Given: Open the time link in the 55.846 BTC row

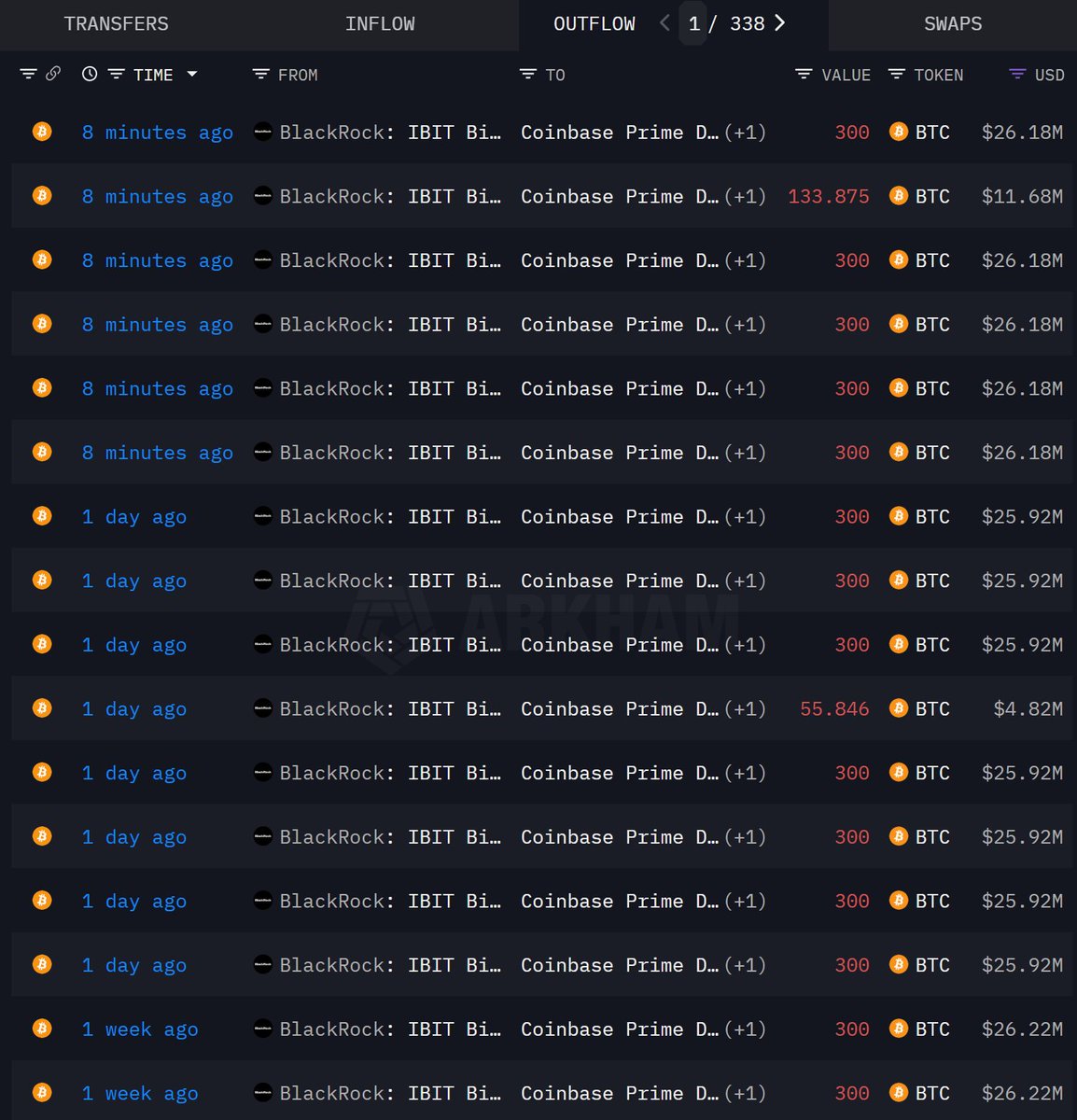Looking at the screenshot, I should (x=134, y=709).
